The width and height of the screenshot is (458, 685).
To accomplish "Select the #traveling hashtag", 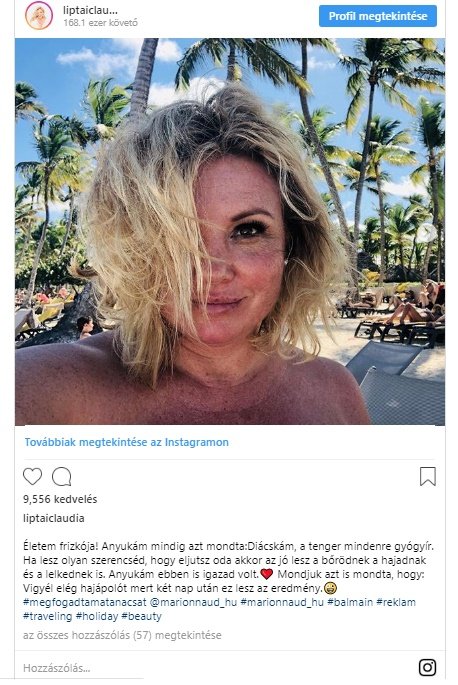I will click(x=47, y=616).
